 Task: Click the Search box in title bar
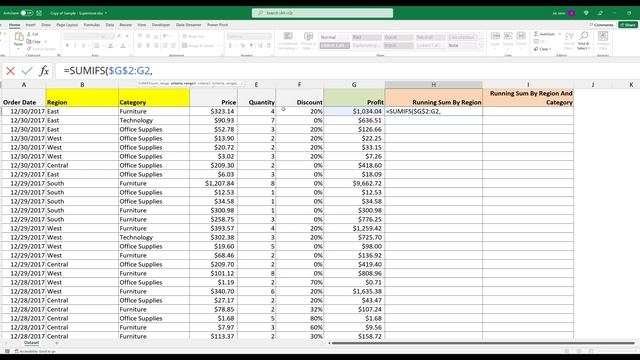(322, 13)
